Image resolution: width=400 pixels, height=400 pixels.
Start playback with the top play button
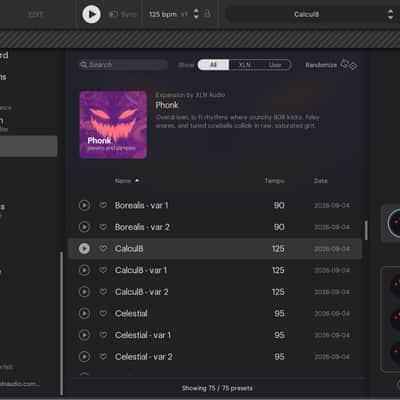click(91, 14)
